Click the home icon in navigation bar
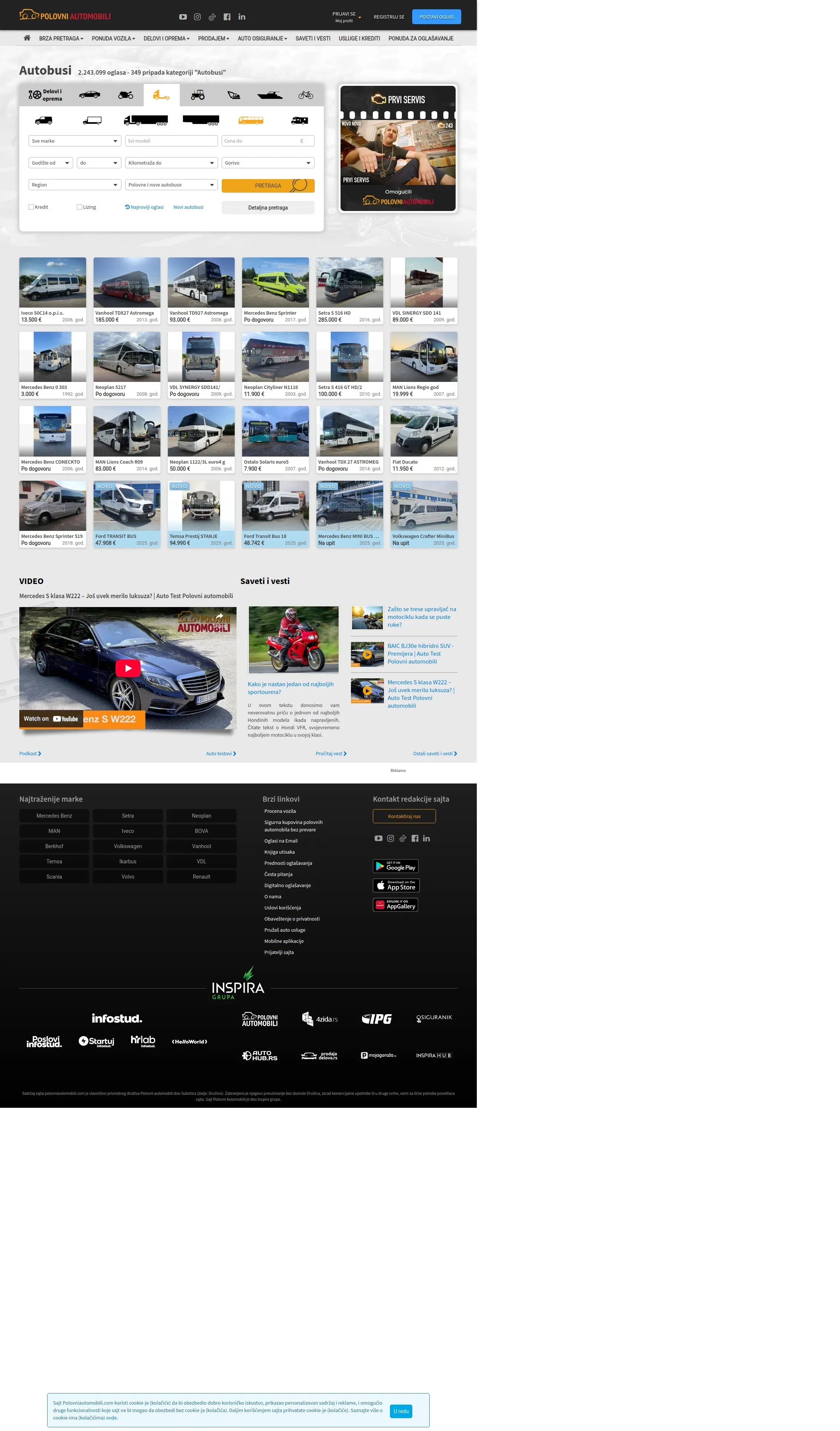 (x=27, y=38)
